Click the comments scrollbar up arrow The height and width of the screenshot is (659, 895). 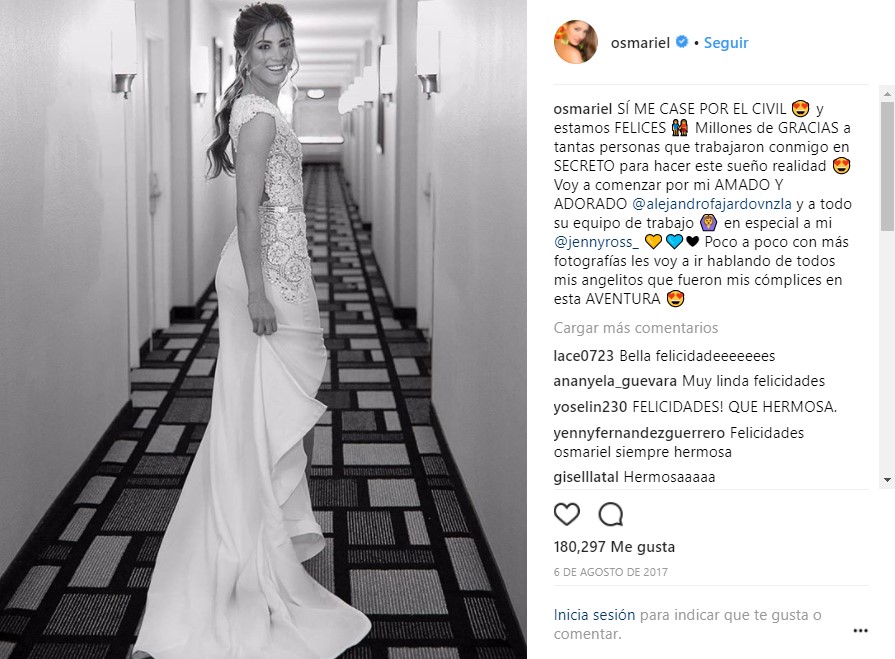coord(887,94)
